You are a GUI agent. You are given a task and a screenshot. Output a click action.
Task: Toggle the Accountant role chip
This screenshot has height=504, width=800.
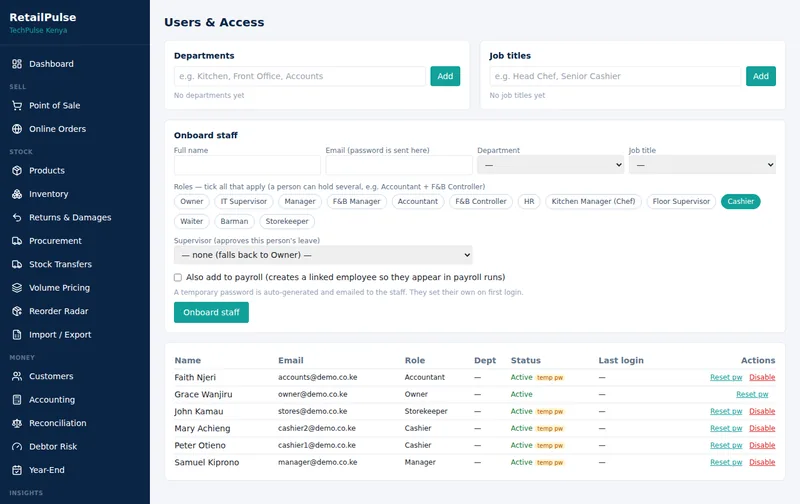pos(418,201)
